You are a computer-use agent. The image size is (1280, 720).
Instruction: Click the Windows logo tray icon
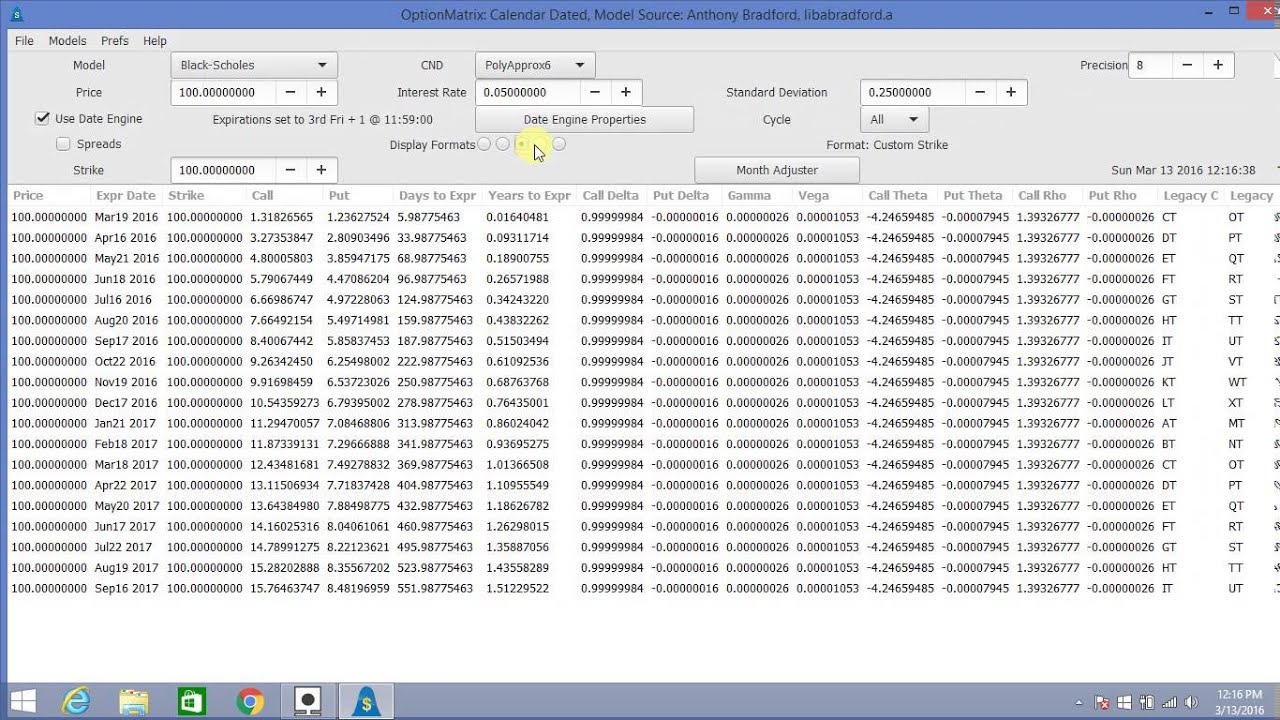pos(1124,702)
